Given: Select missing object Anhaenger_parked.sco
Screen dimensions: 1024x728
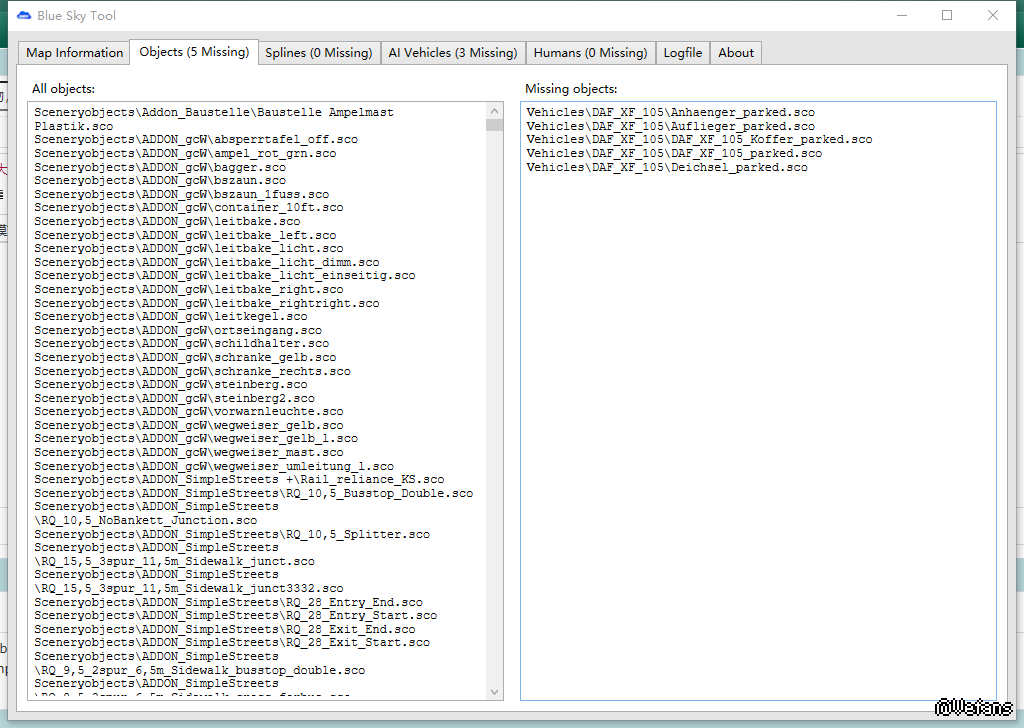Looking at the screenshot, I should tap(670, 113).
